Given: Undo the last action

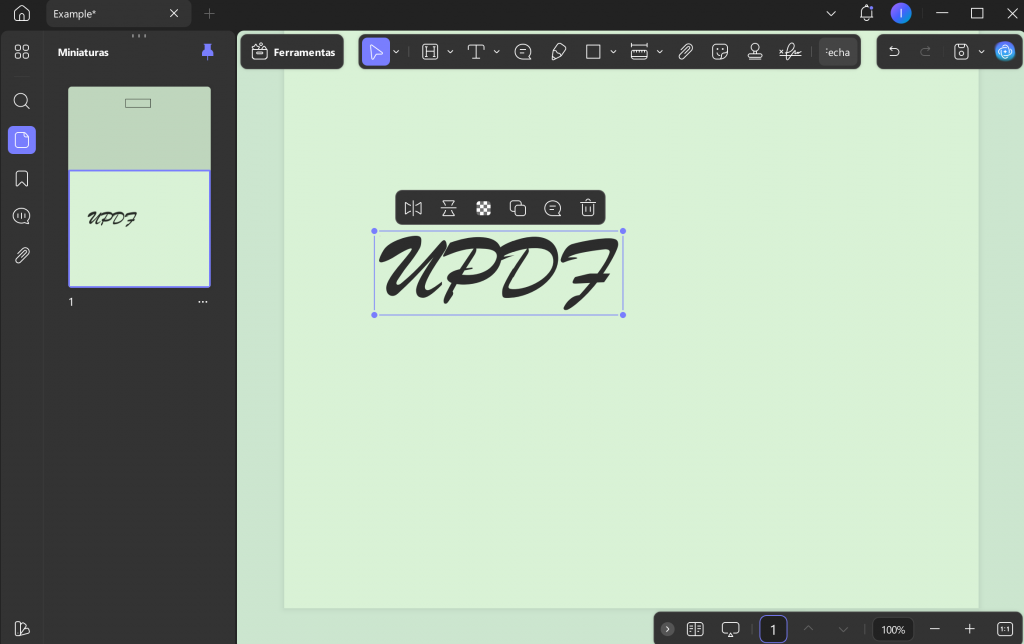Looking at the screenshot, I should click(894, 52).
